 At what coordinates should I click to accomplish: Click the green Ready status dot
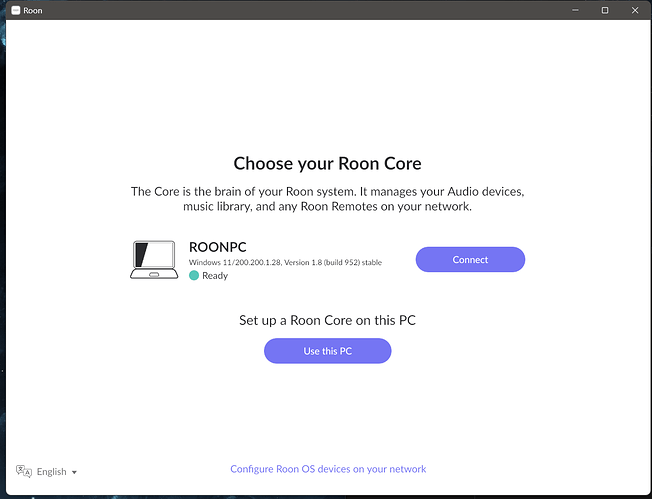point(194,275)
